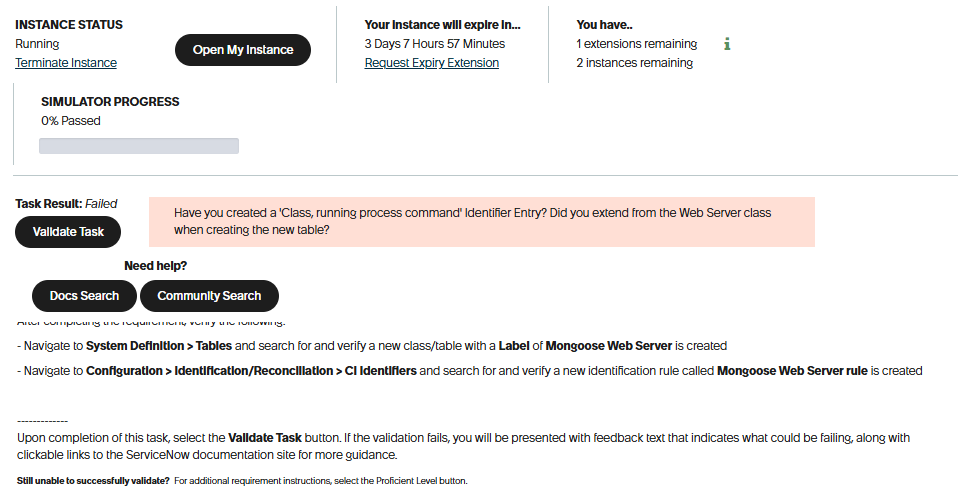Request an expiry extension

pyautogui.click(x=432, y=63)
